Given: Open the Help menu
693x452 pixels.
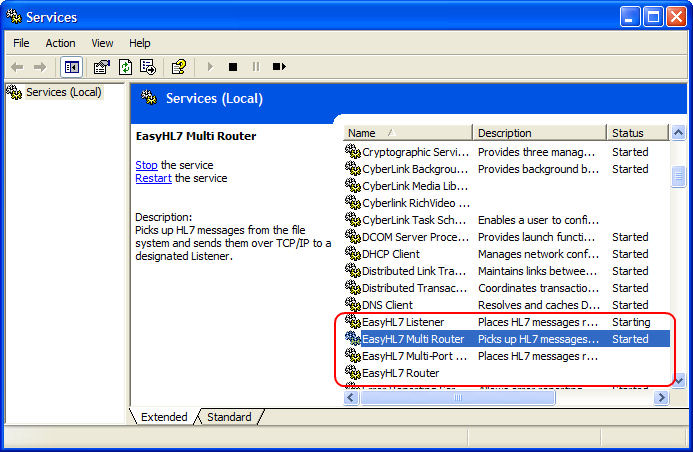Looking at the screenshot, I should [x=140, y=43].
